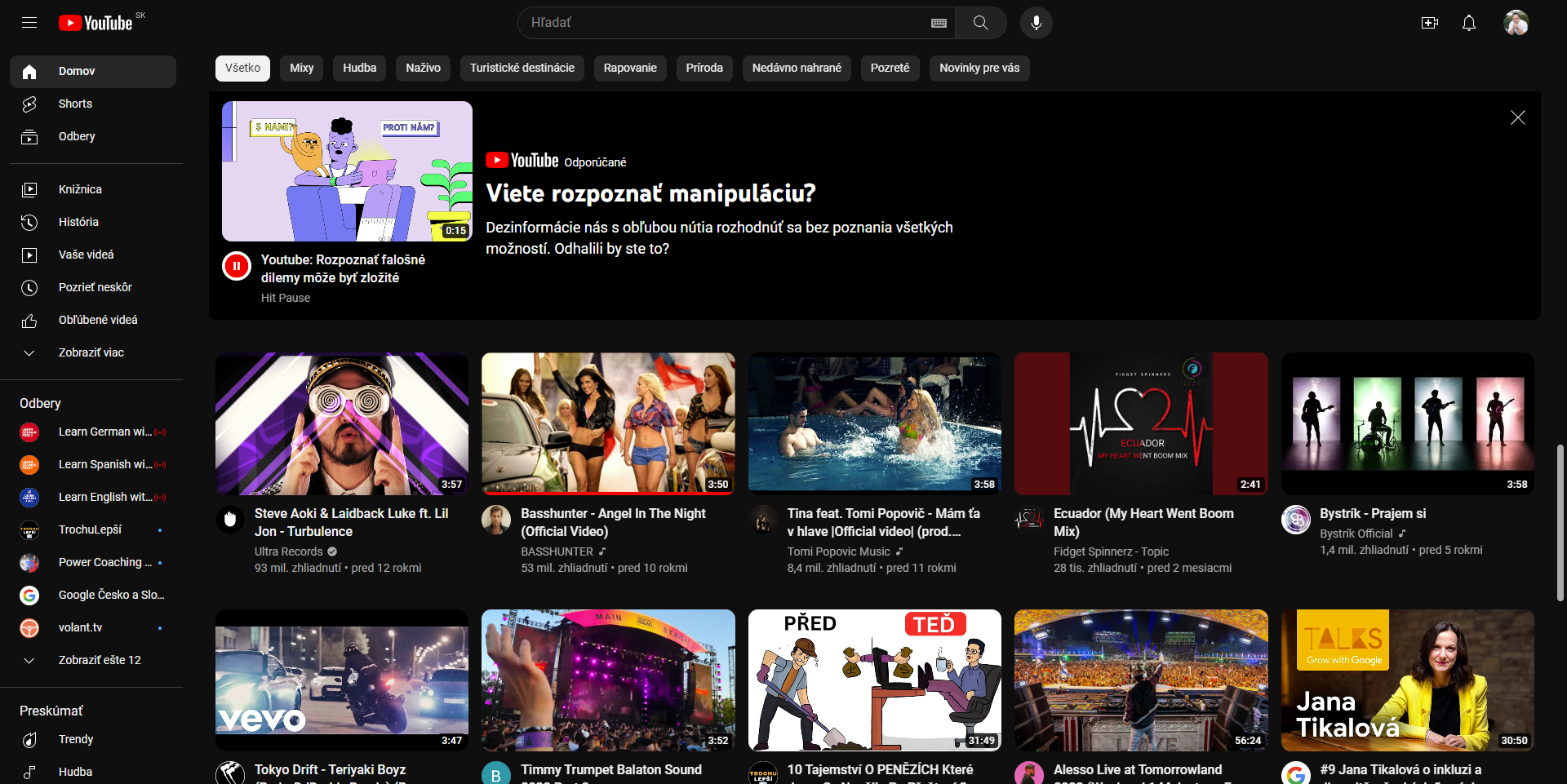This screenshot has width=1567, height=784.
Task: Play Basshunter Angel In The Night thumbnail
Action: [608, 423]
